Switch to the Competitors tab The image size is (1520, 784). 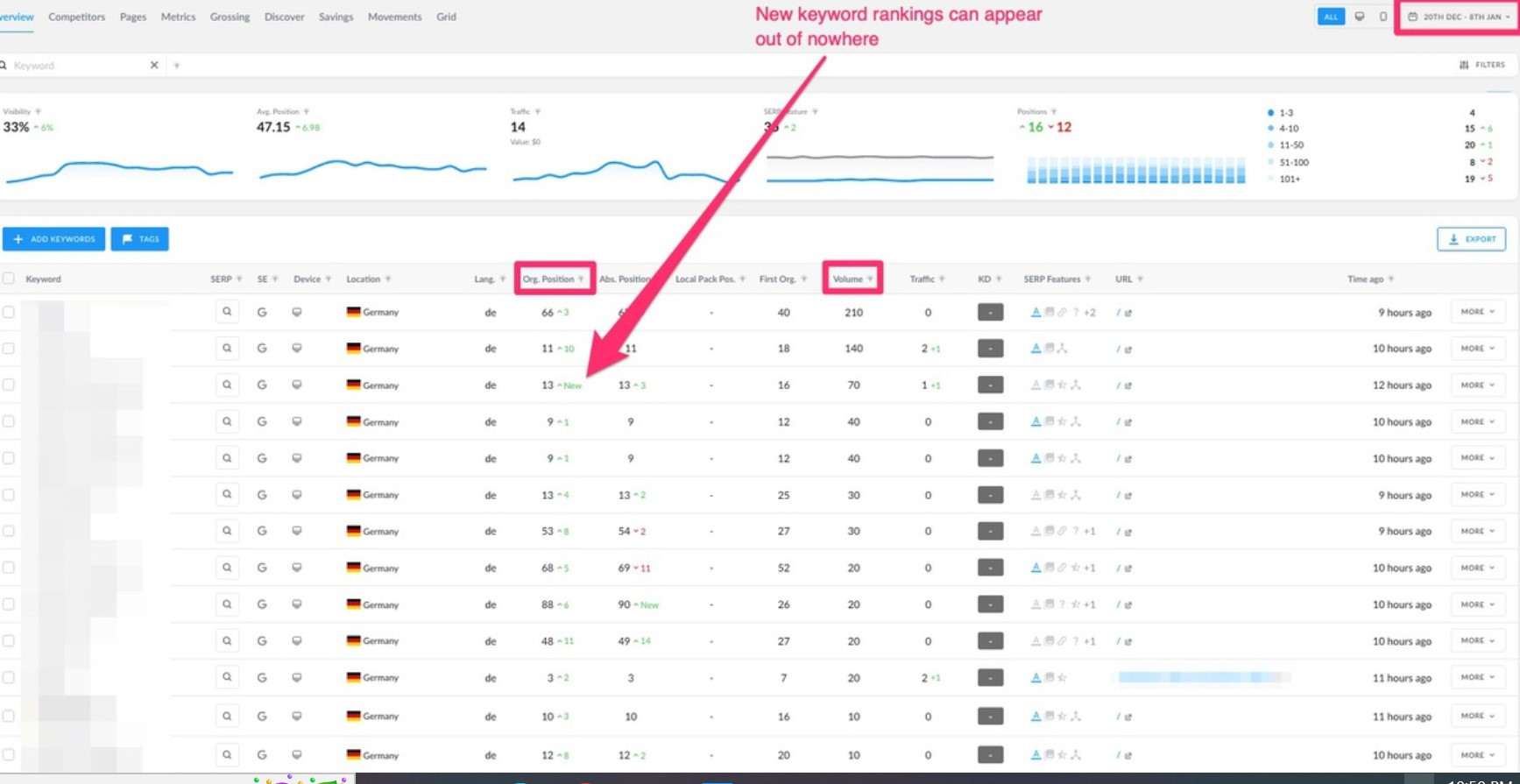(x=76, y=17)
